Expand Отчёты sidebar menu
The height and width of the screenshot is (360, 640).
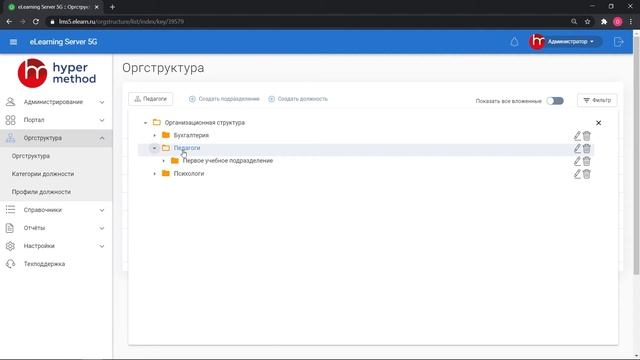tap(56, 228)
